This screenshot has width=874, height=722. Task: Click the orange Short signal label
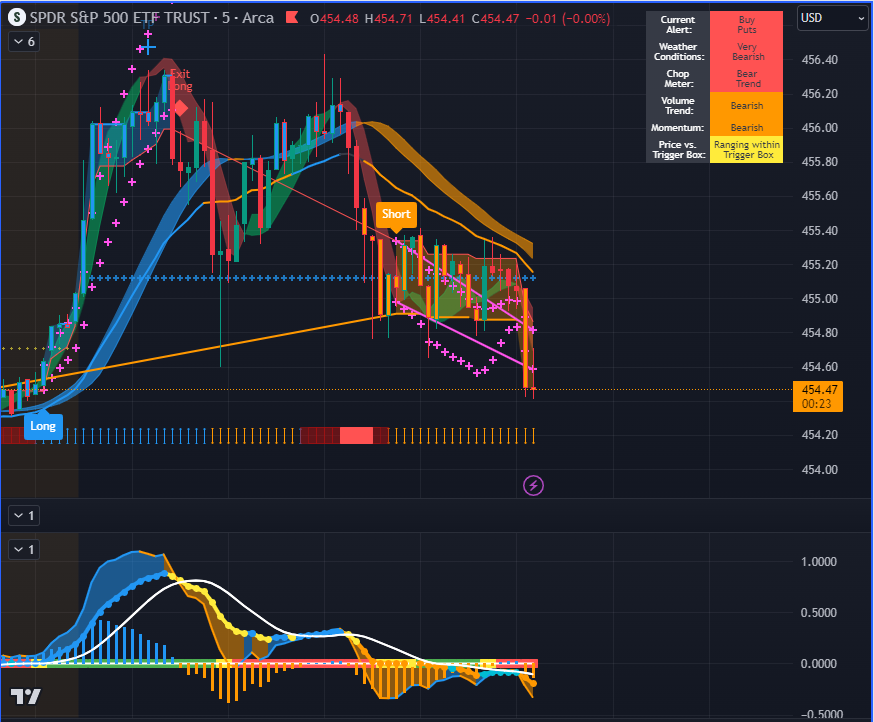point(396,214)
